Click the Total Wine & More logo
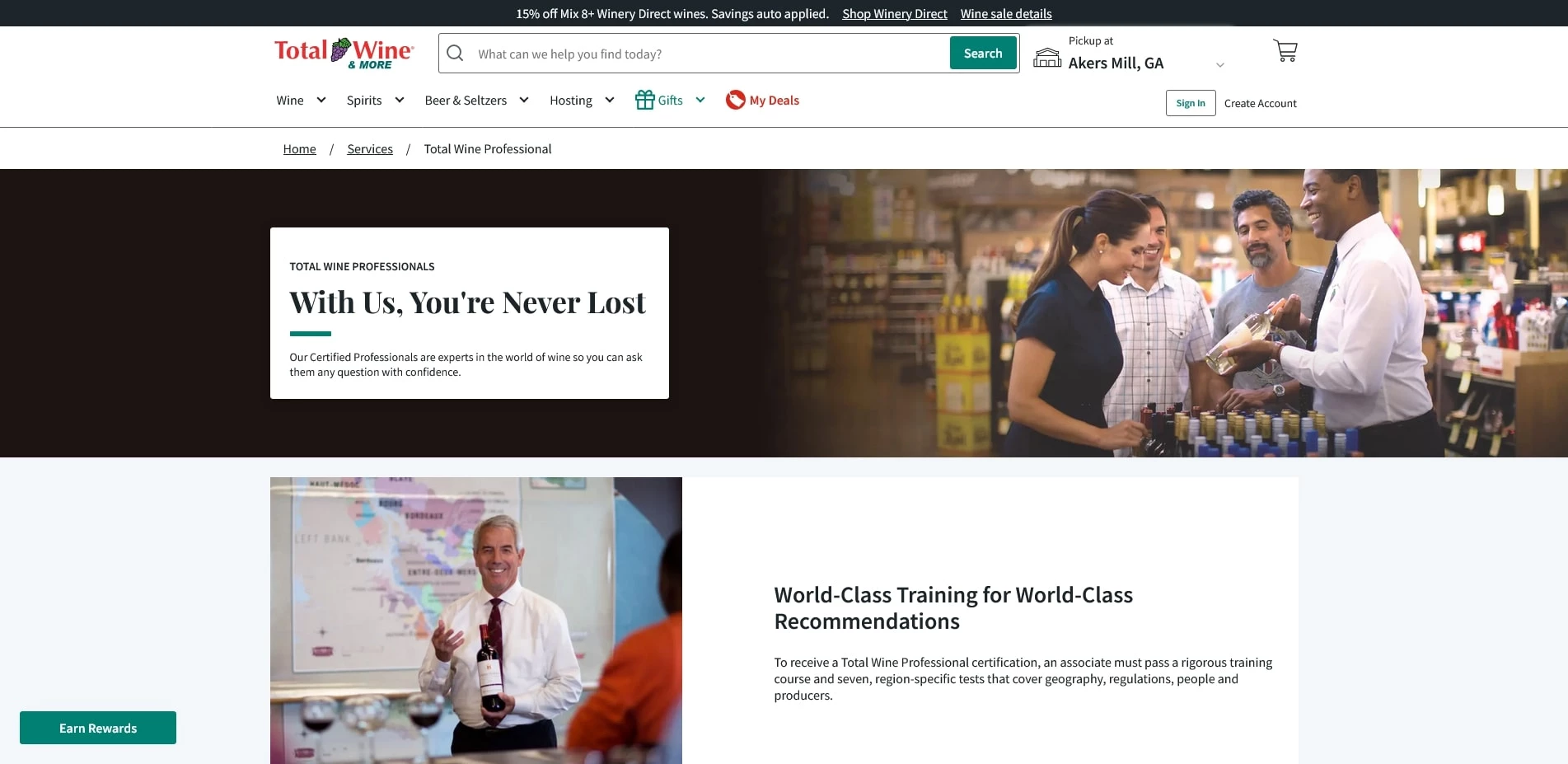Viewport: 1568px width, 764px height. pos(344,53)
